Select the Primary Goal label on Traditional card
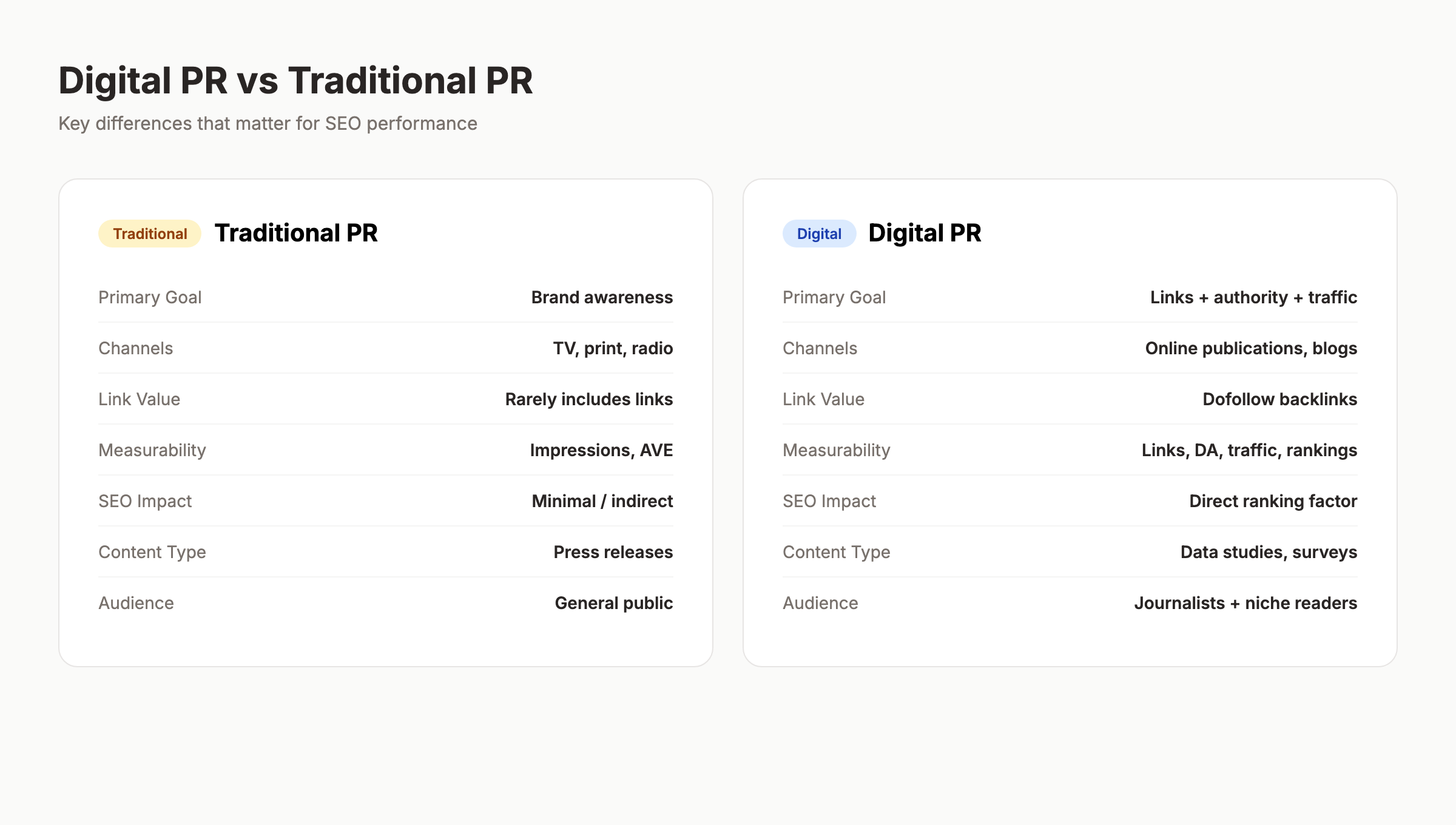Viewport: 1456px width, 825px height. [x=150, y=297]
